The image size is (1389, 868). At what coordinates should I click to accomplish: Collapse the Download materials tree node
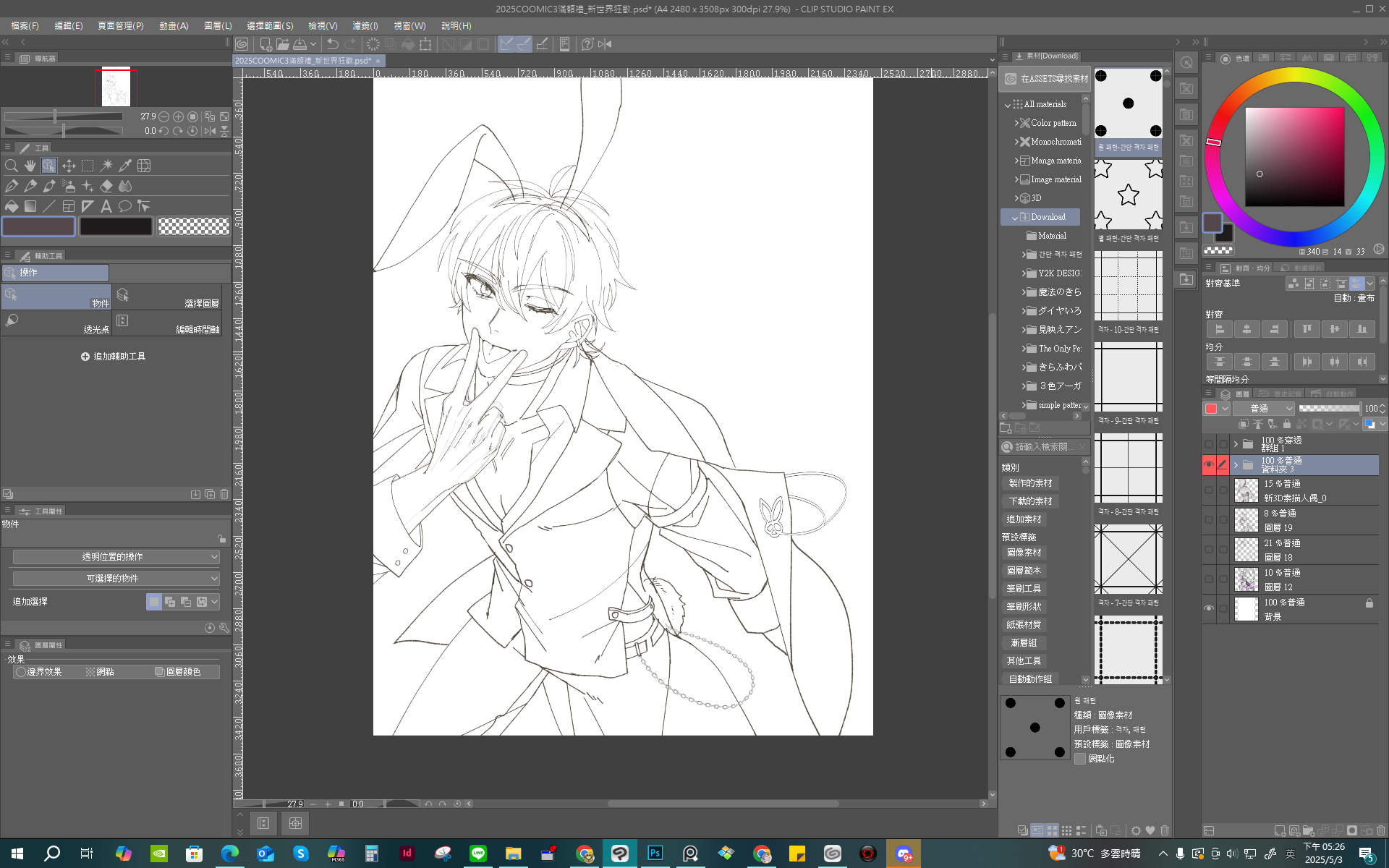(x=1015, y=217)
